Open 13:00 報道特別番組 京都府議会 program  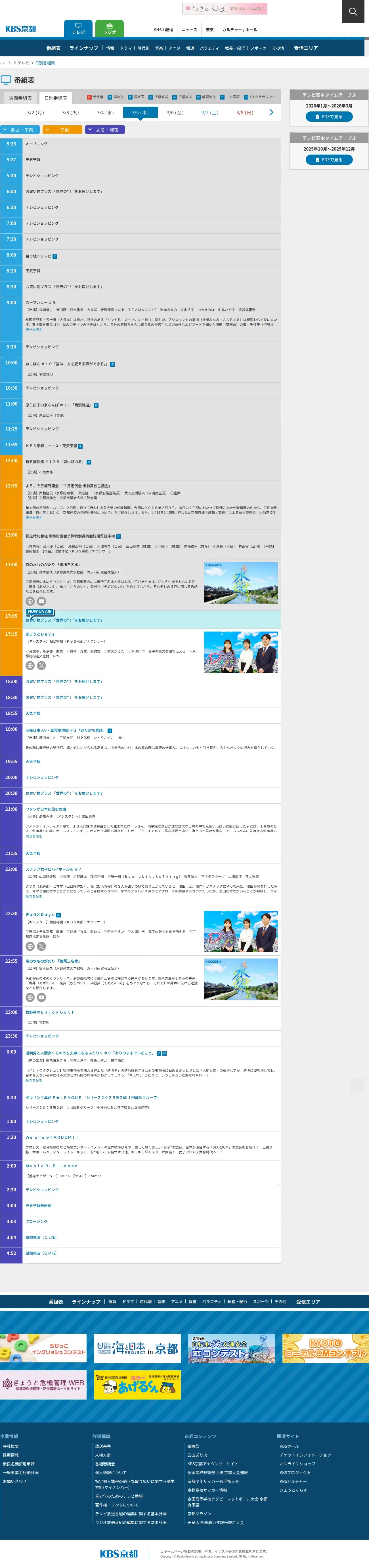click(70, 536)
